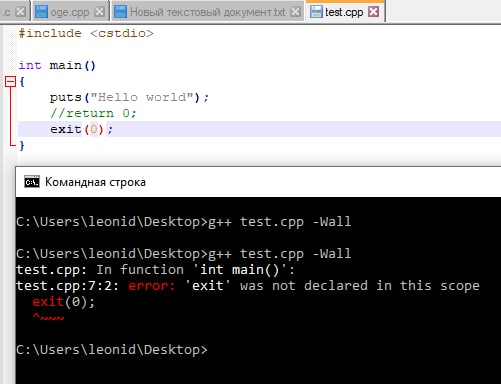Place cursor on the exit(0); line
This screenshot has width=501, height=384.
tap(259, 129)
